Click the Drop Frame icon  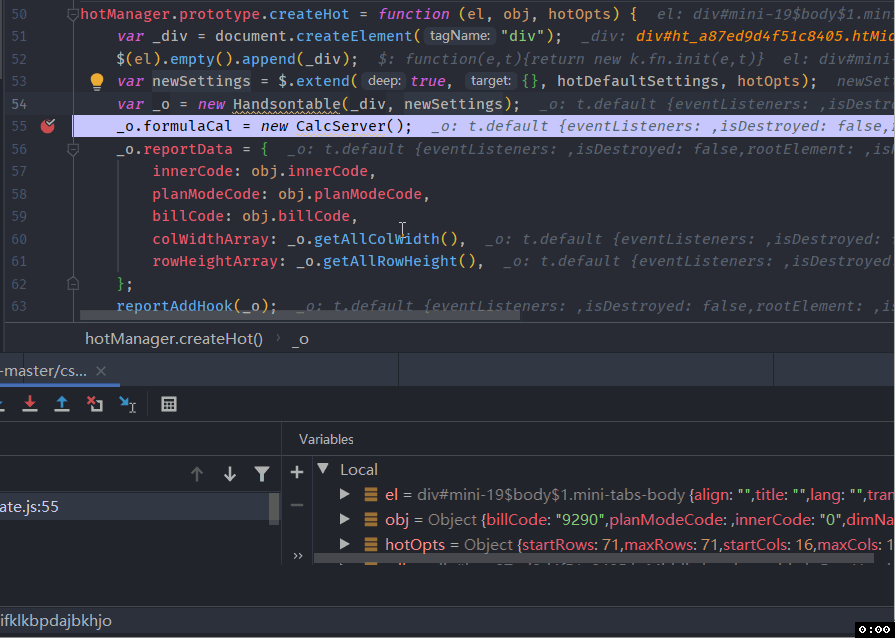pos(95,404)
